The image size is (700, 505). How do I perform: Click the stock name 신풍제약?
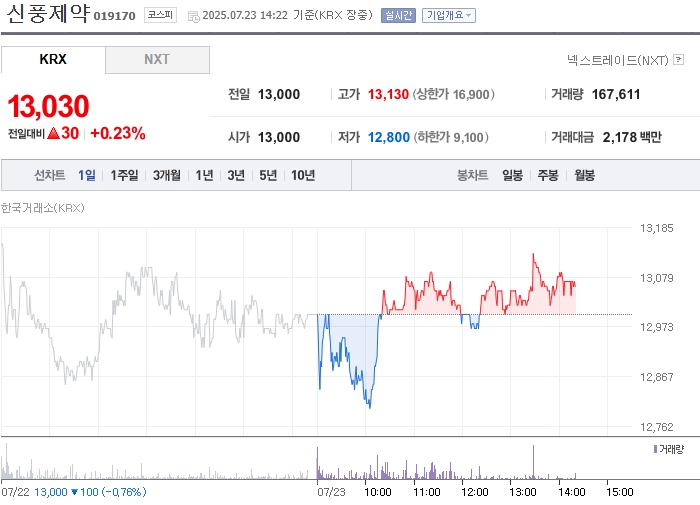pyautogui.click(x=48, y=13)
